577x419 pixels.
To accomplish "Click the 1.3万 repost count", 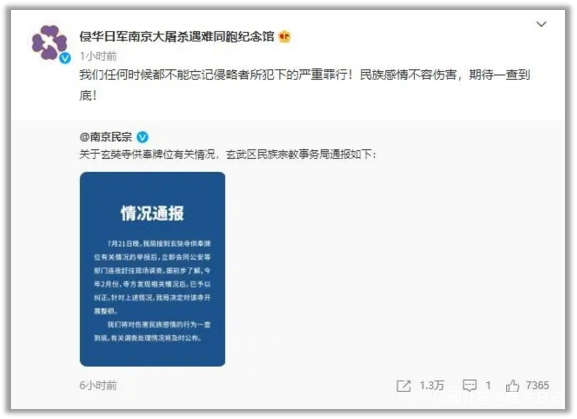I will [432, 385].
